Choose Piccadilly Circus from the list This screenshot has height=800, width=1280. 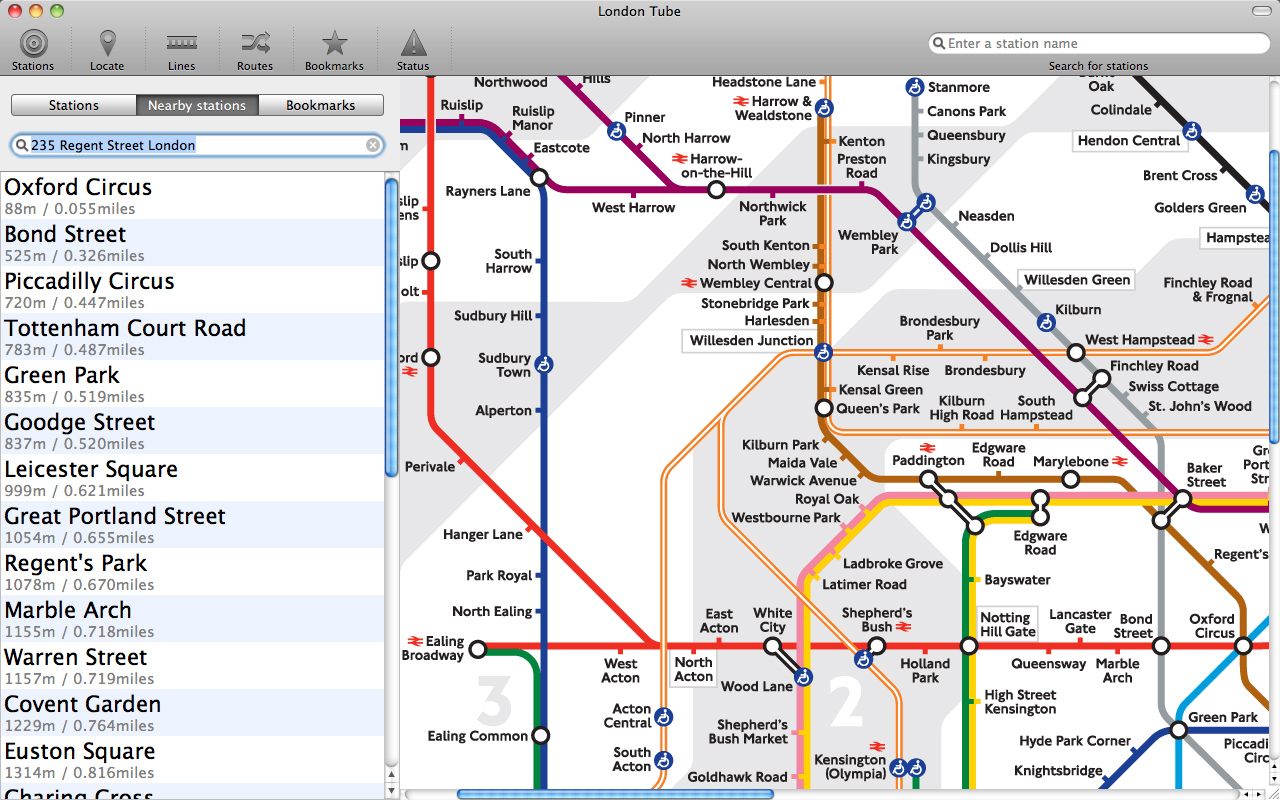(192, 290)
